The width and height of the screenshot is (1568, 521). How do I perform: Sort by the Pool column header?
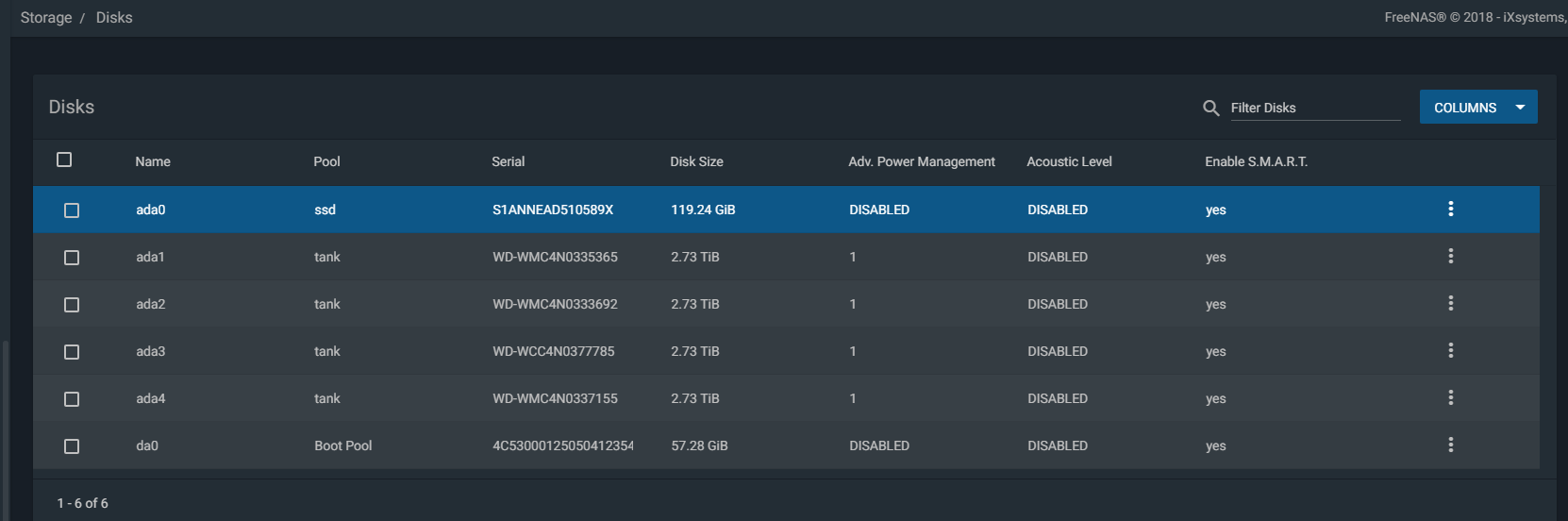coord(326,161)
